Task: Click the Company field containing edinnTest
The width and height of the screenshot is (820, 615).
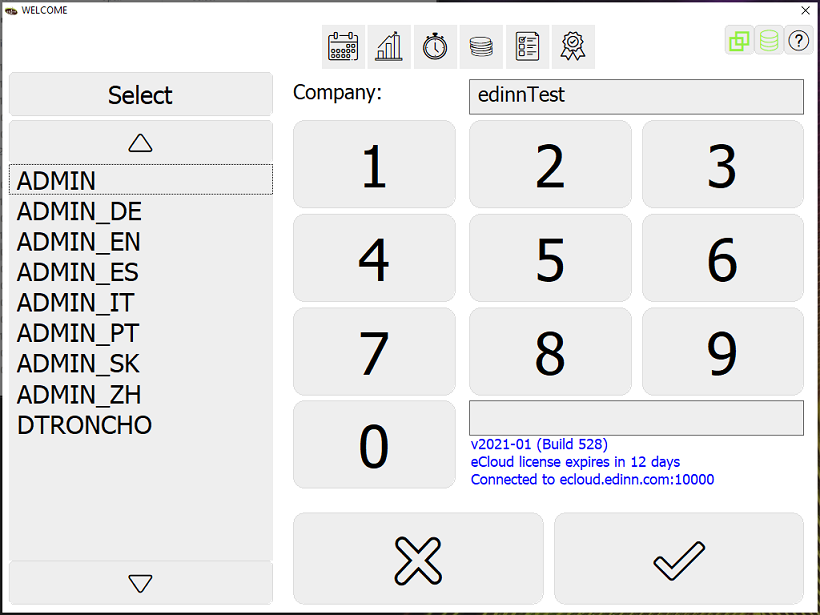Action: (636, 97)
